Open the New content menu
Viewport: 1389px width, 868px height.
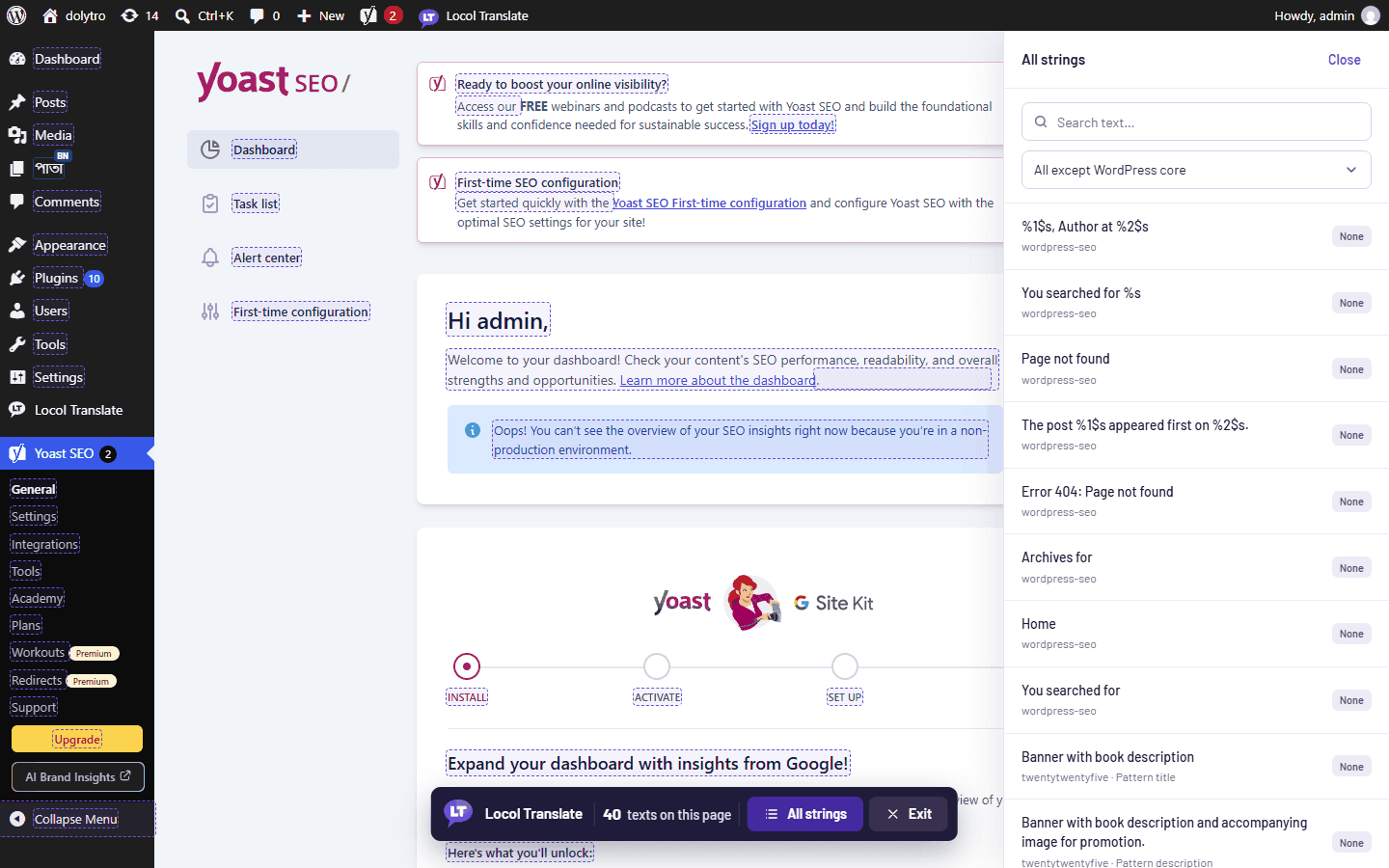(320, 15)
